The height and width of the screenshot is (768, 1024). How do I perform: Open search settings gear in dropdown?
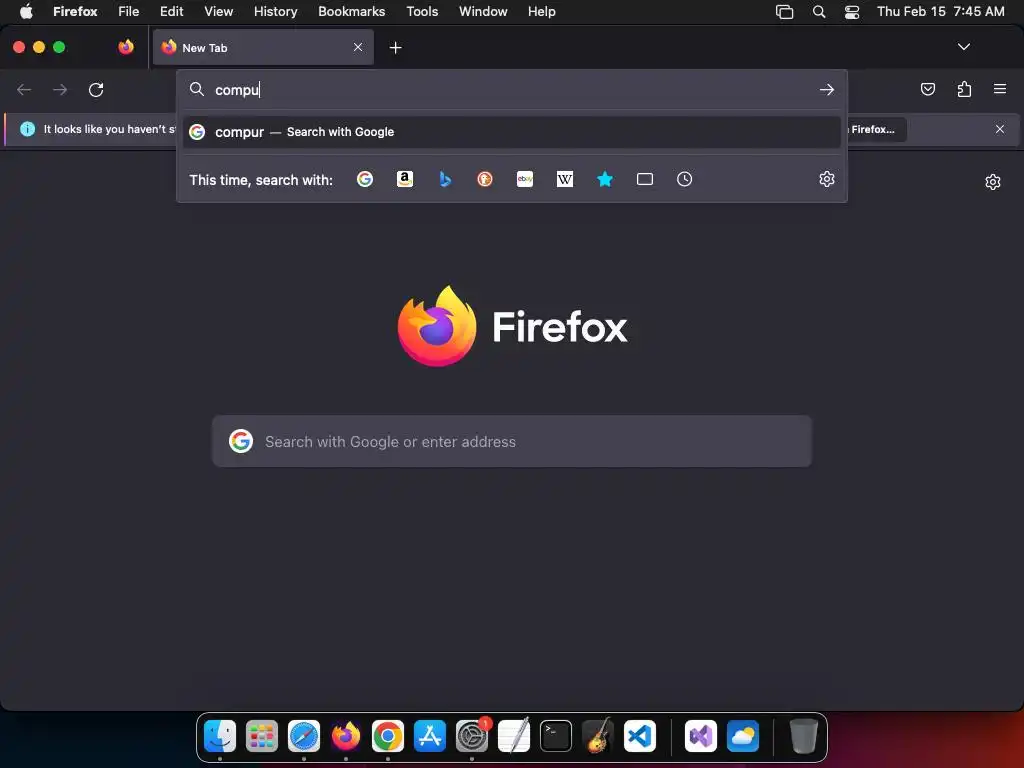827,179
